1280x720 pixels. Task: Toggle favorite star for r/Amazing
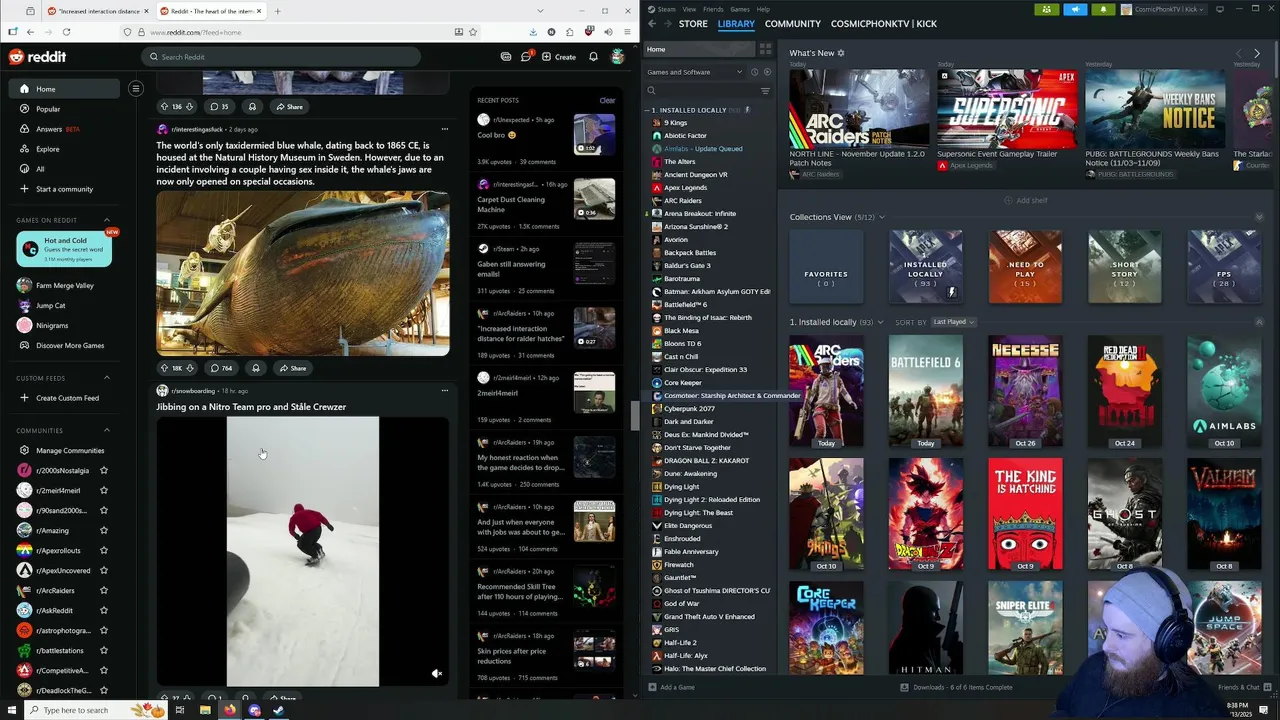104,530
